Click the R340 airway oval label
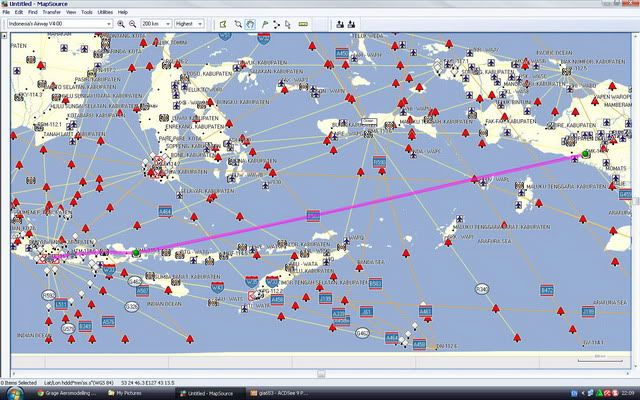This screenshot has height=400, width=640. tap(482, 289)
